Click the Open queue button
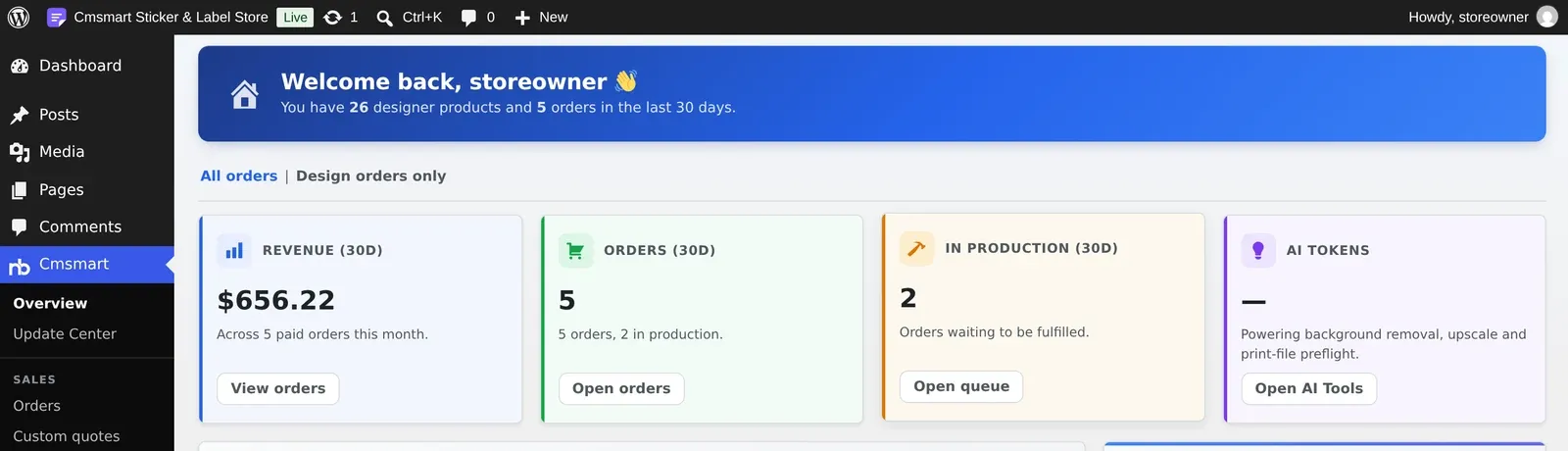This screenshot has width=1568, height=451. pyautogui.click(x=961, y=386)
